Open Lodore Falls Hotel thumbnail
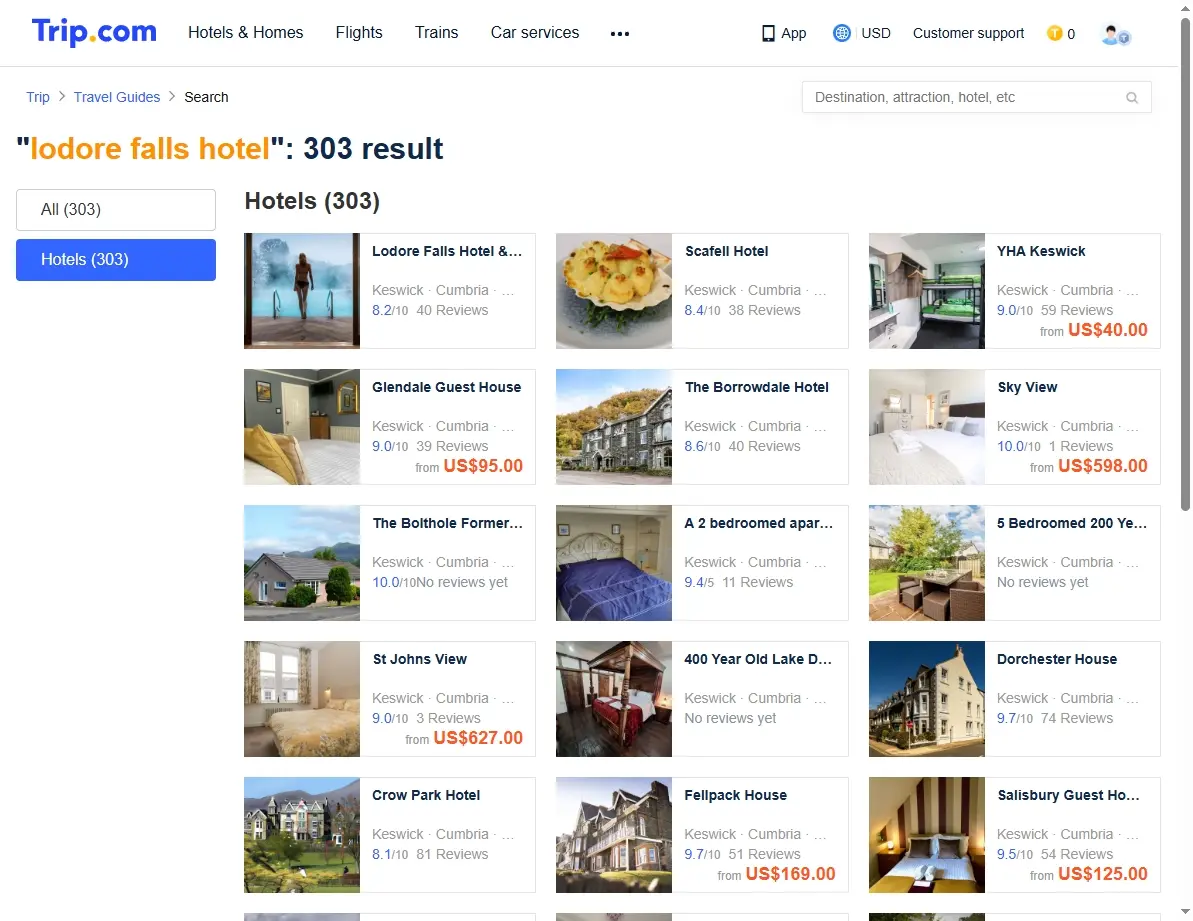 coord(302,291)
